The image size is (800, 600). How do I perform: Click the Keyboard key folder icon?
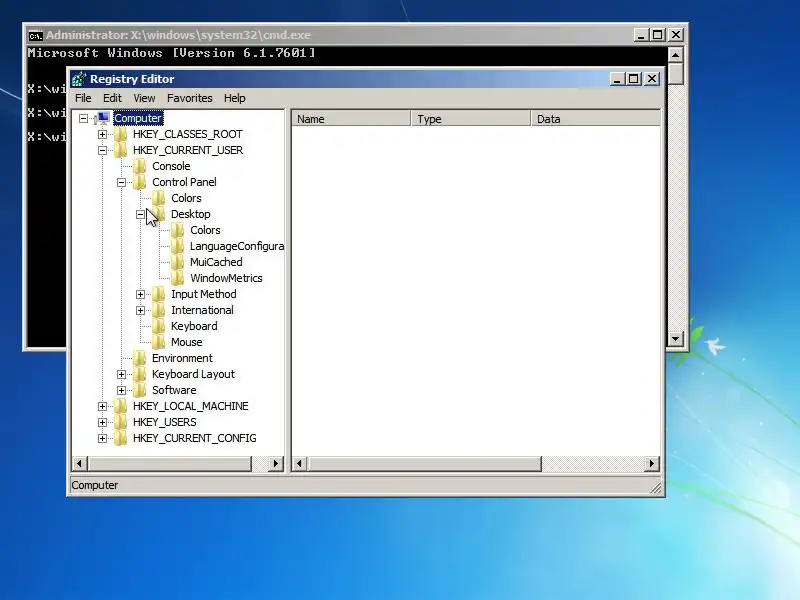click(159, 326)
